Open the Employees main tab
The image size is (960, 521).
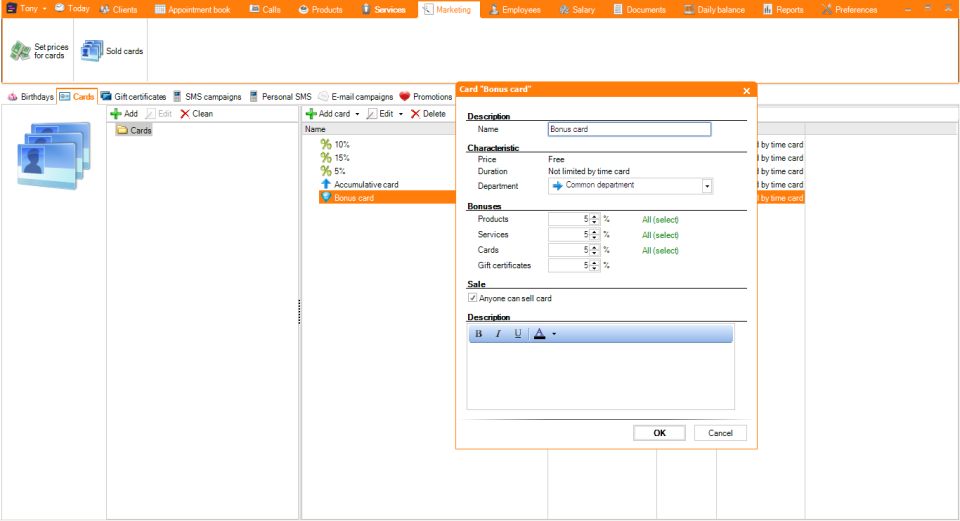pyautogui.click(x=515, y=10)
